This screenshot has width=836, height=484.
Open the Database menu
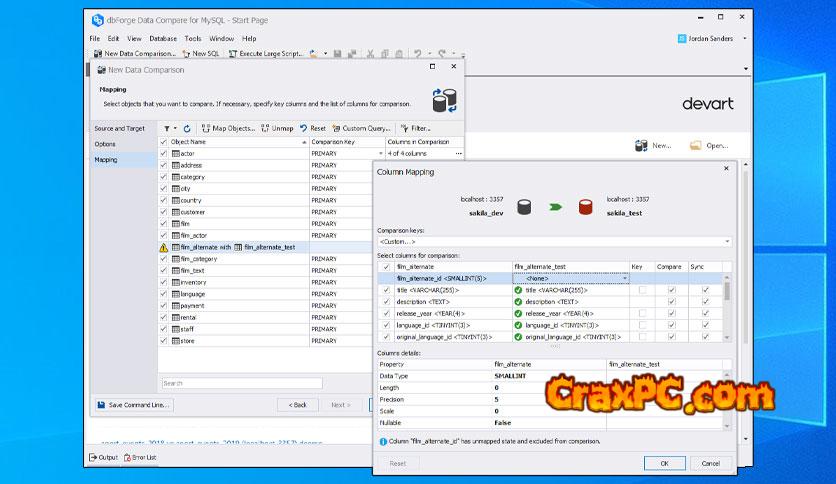pos(163,38)
